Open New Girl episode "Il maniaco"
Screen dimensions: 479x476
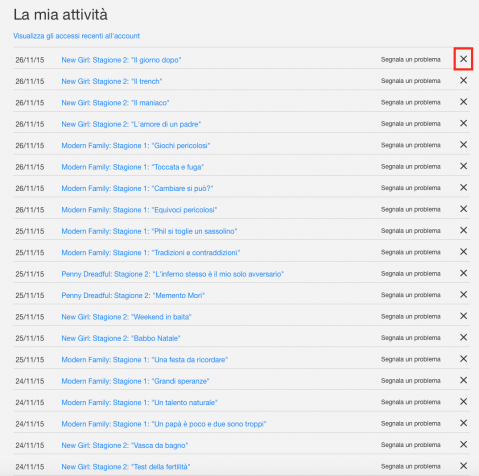115,103
